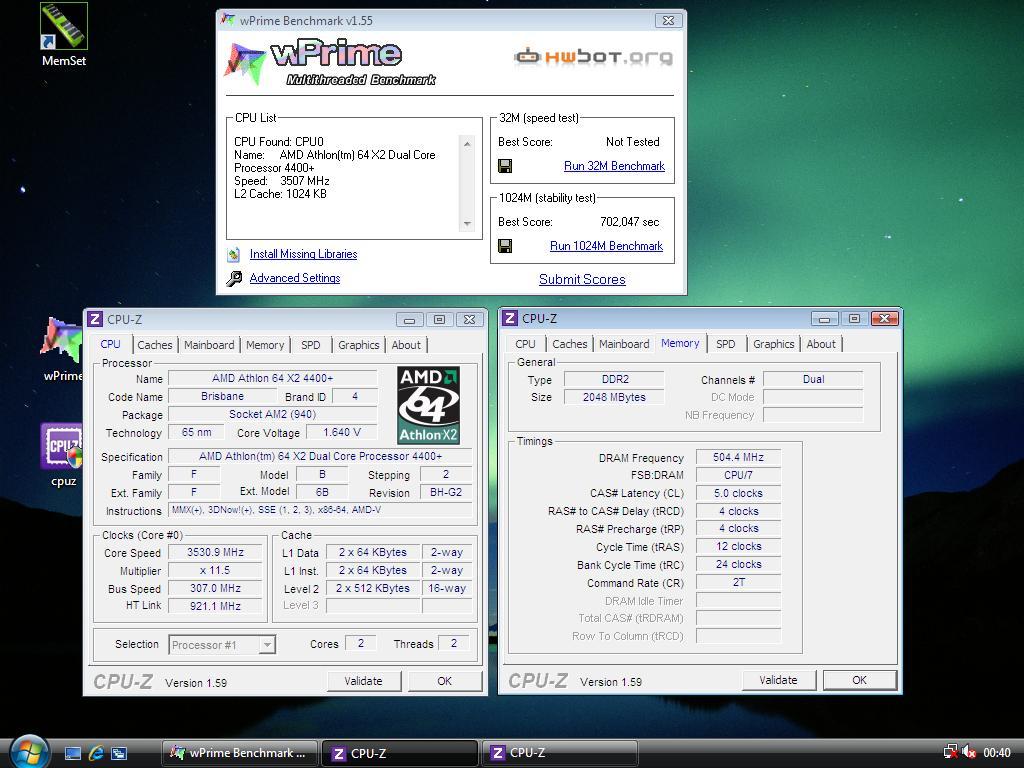This screenshot has height=768, width=1024.
Task: Click the Bus Speed value 307.0 MHz
Action: 216,588
